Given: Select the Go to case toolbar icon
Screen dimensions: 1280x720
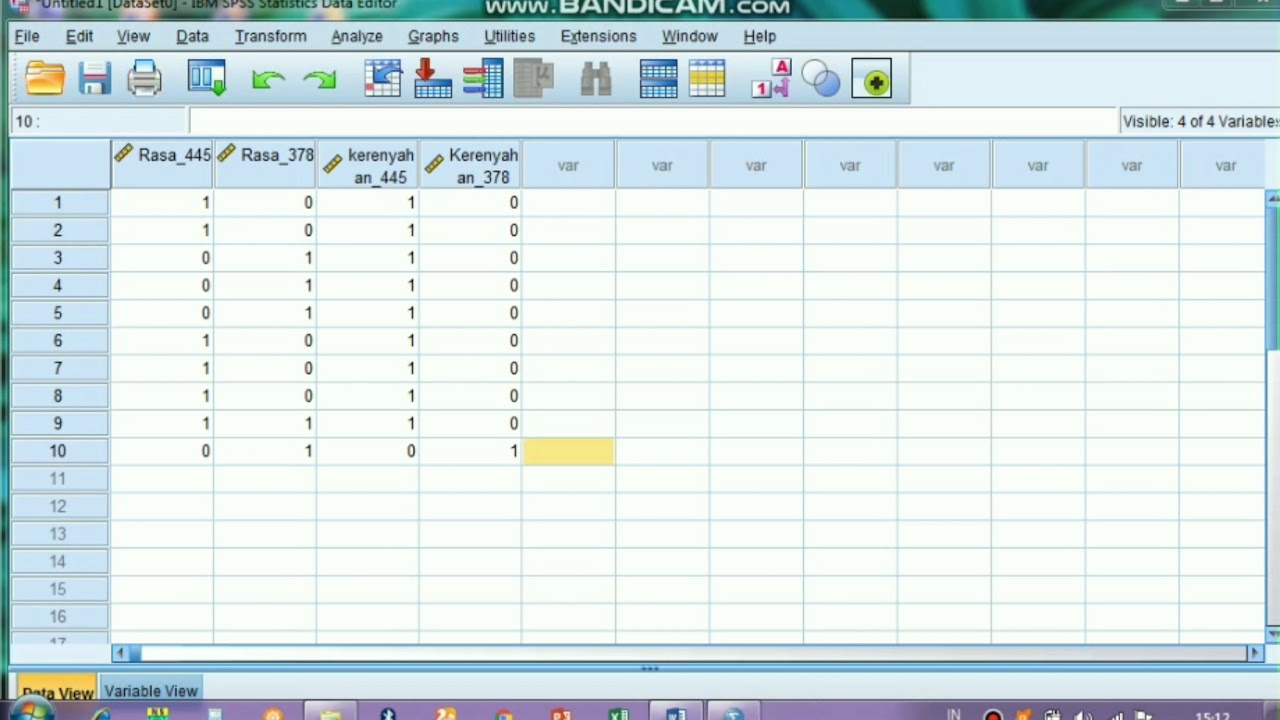Looking at the screenshot, I should 383,79.
